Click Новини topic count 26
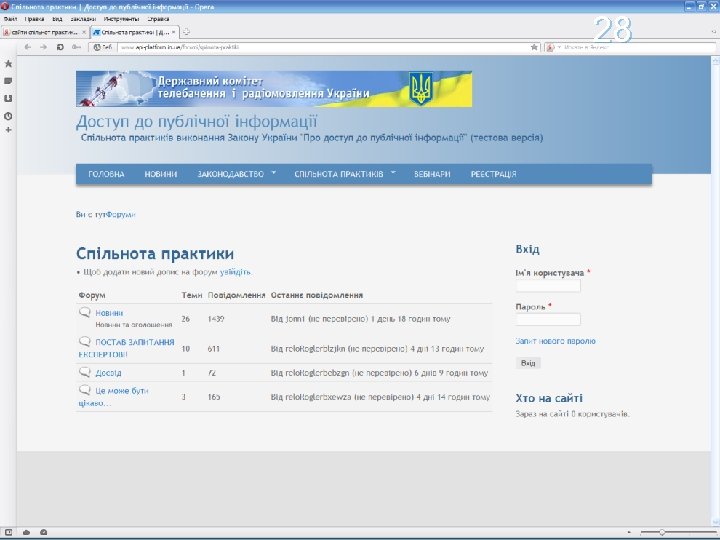This screenshot has width=720, height=540. click(x=186, y=319)
